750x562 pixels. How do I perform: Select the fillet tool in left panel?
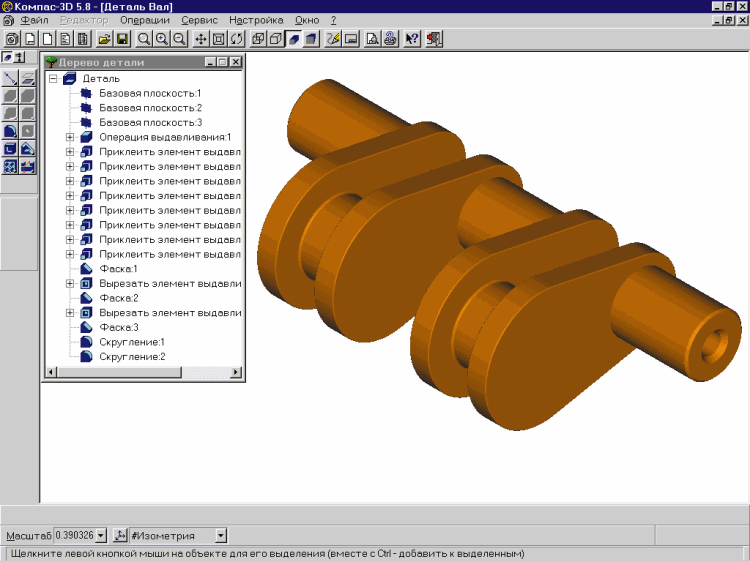pos(10,131)
